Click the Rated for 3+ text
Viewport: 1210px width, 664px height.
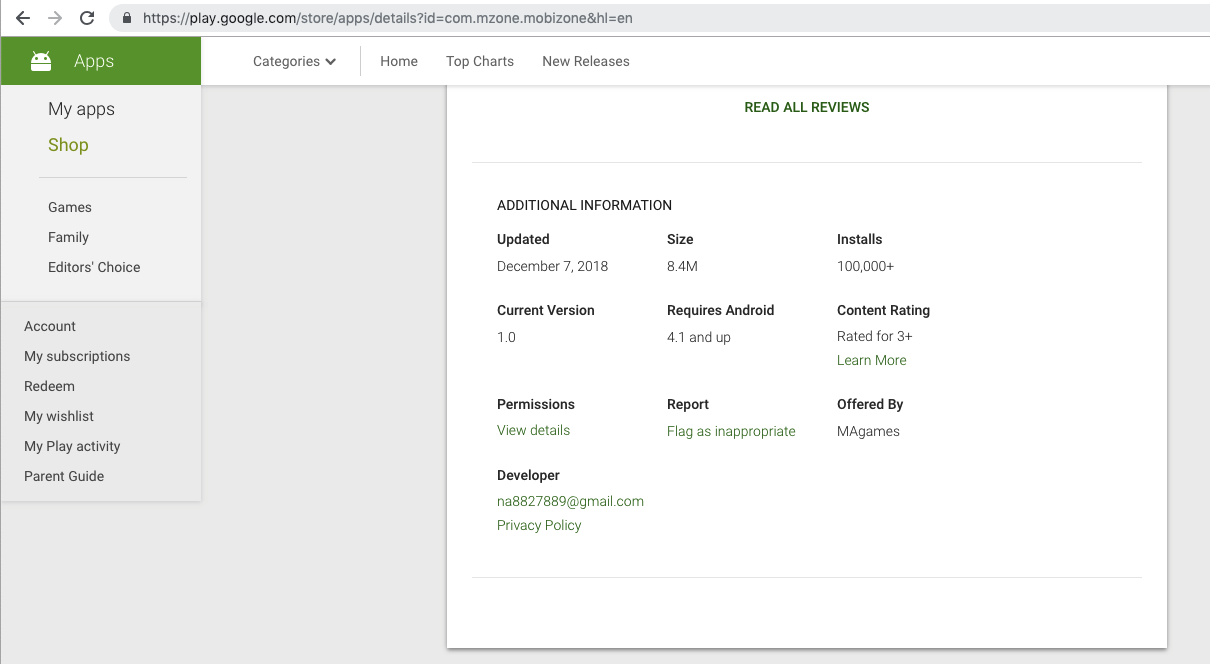[x=874, y=336]
